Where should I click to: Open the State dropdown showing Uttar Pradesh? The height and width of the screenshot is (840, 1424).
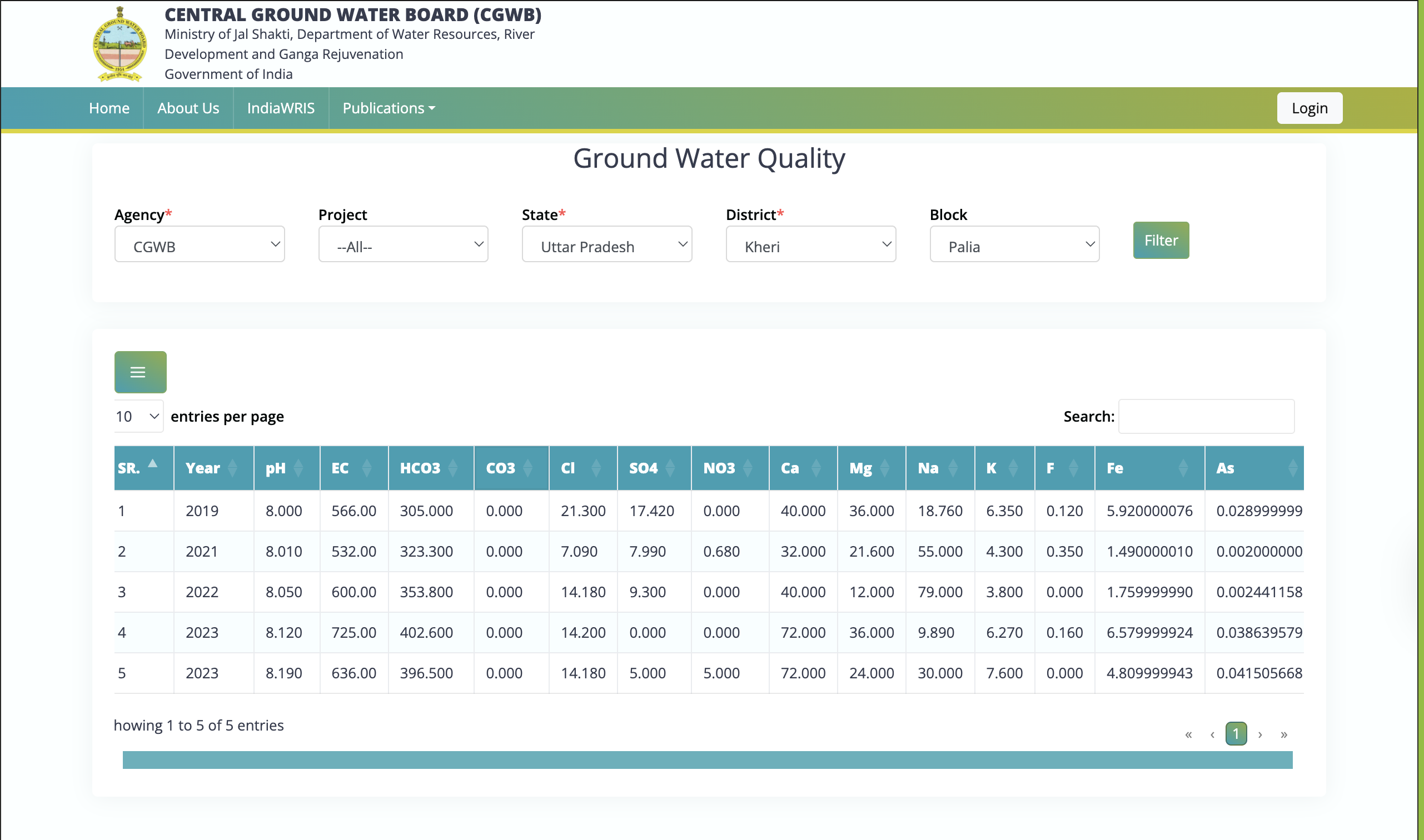tap(607, 244)
